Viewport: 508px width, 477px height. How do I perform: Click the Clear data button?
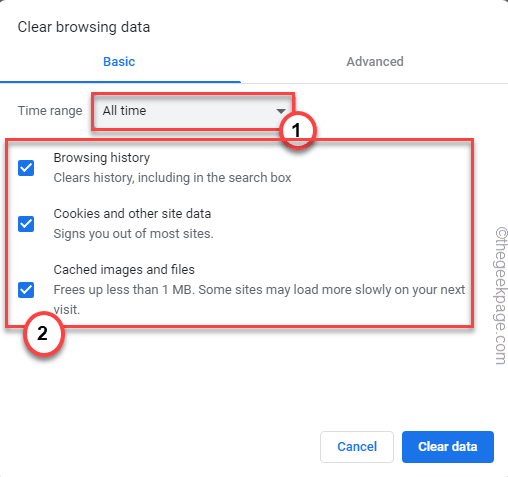tap(448, 447)
